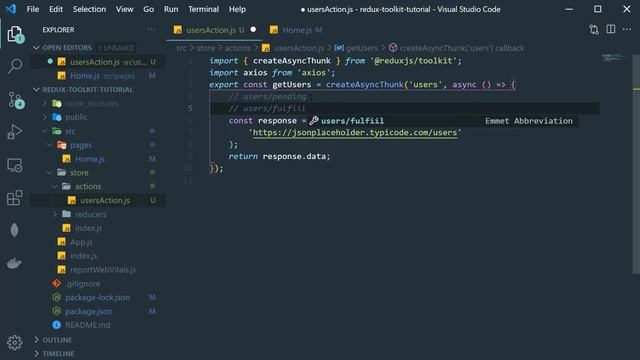Open package.json file
Image resolution: width=640 pixels, height=360 pixels.
[98, 311]
